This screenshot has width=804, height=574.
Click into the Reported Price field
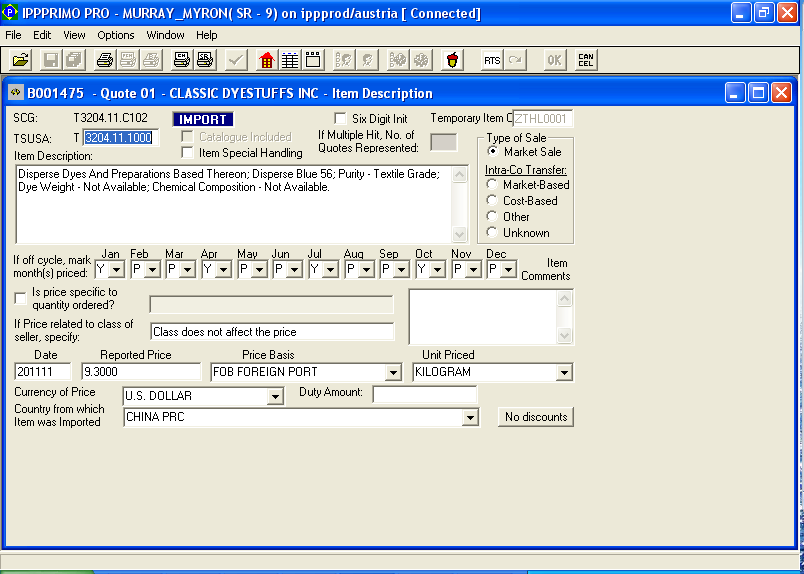coord(142,372)
